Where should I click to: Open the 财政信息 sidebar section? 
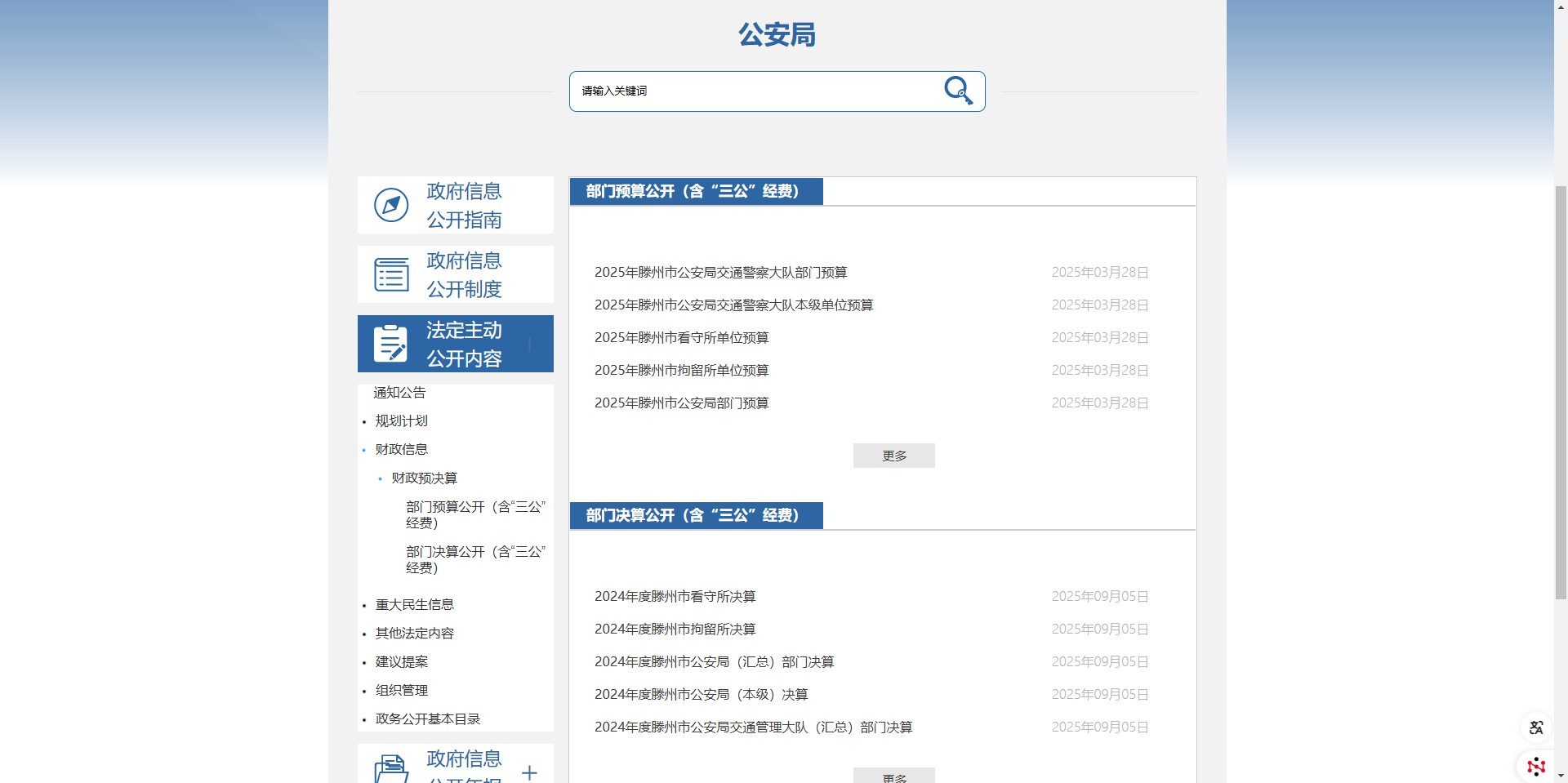[x=401, y=448]
